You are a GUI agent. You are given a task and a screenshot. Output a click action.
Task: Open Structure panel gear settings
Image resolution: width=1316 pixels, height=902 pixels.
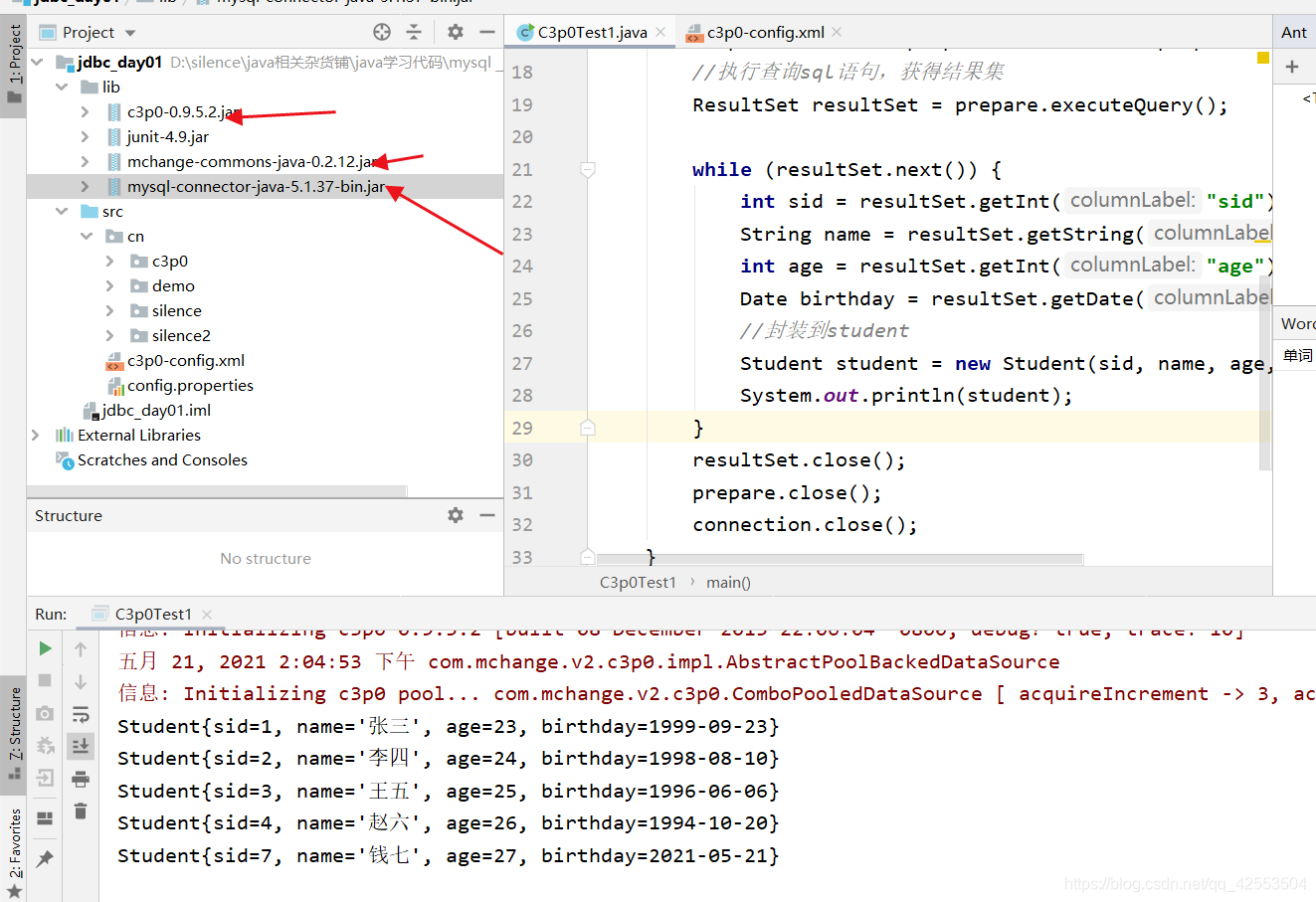click(456, 515)
